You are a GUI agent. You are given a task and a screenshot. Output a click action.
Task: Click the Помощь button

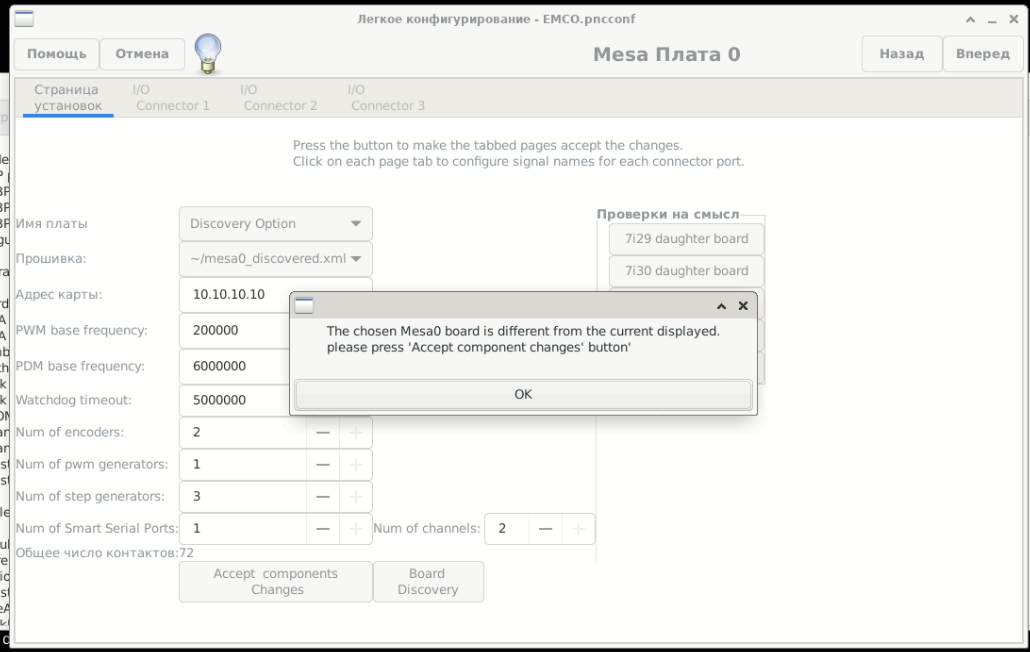56,54
